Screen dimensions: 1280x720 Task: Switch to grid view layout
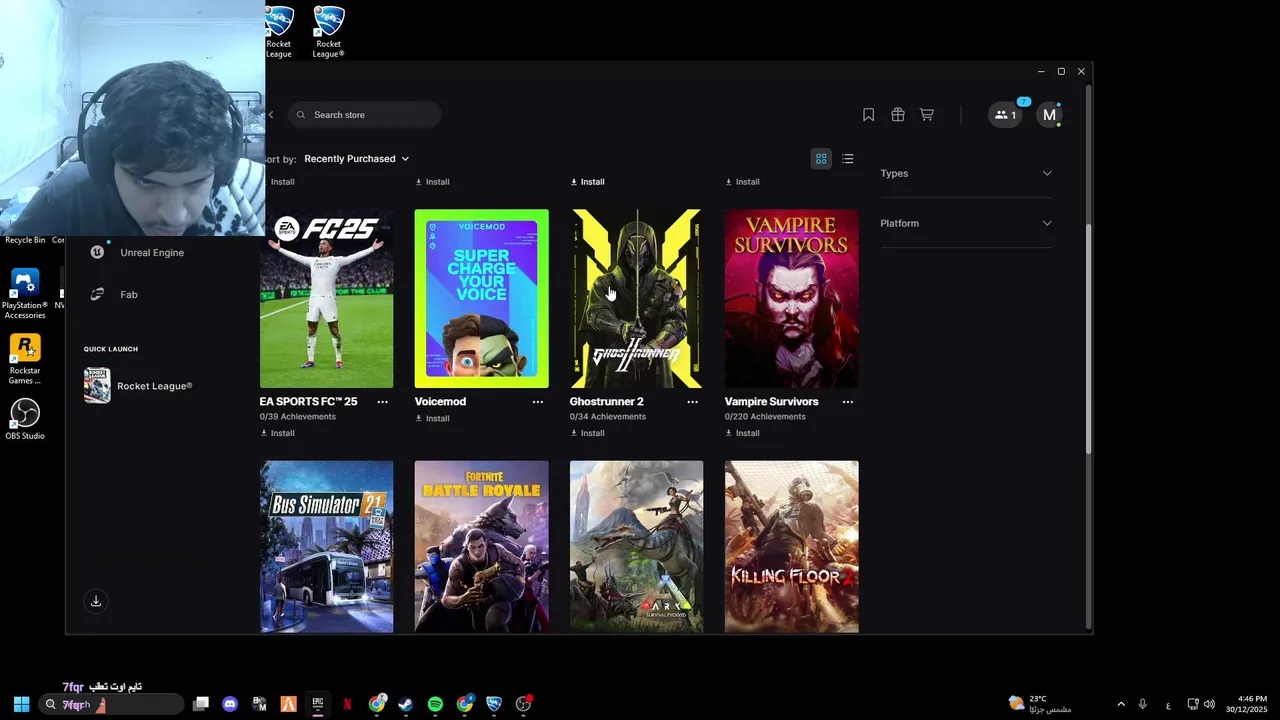pyautogui.click(x=821, y=159)
